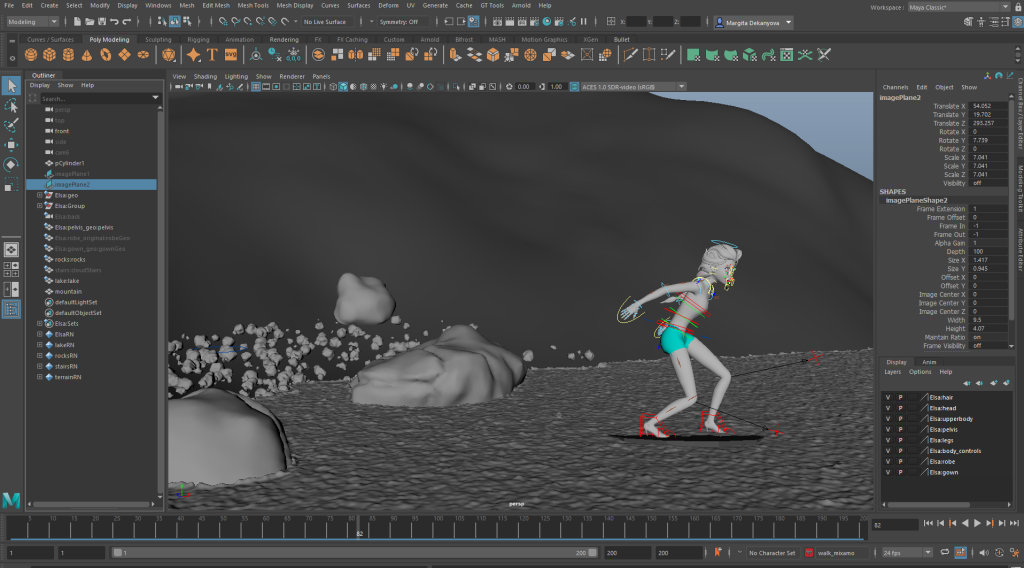Viewport: 1024px width, 568px height.
Task: Toggle visibility of Elsa:upperbody layer
Action: point(888,418)
